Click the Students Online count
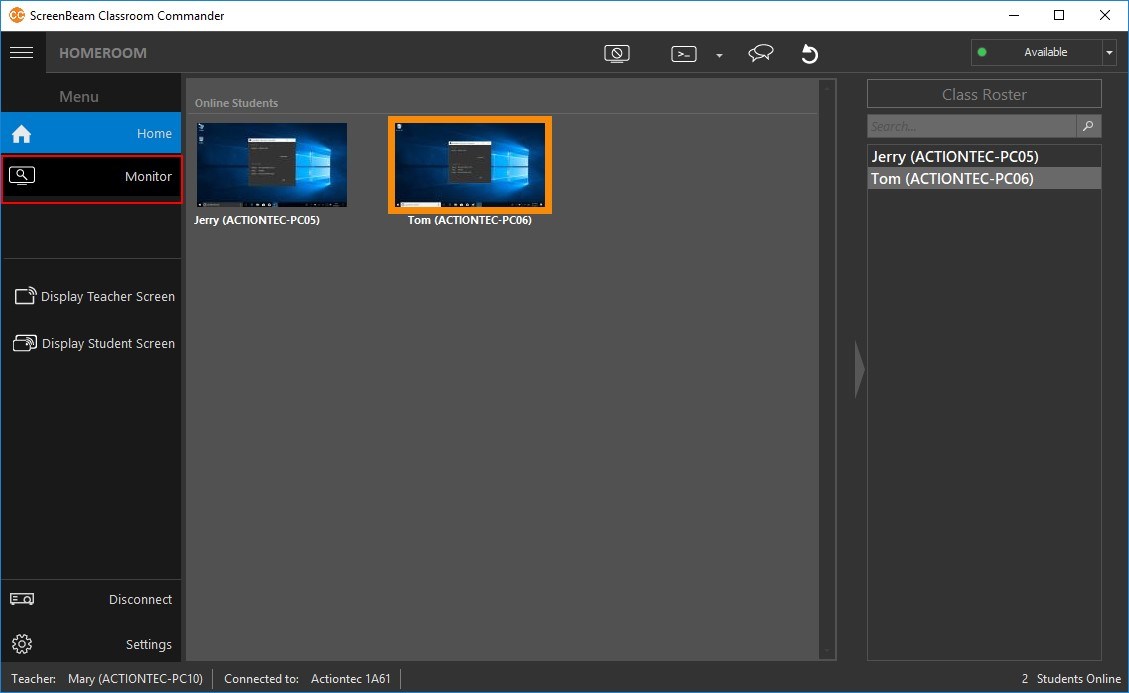Screen dimensions: 1129x693 pos(1071,679)
